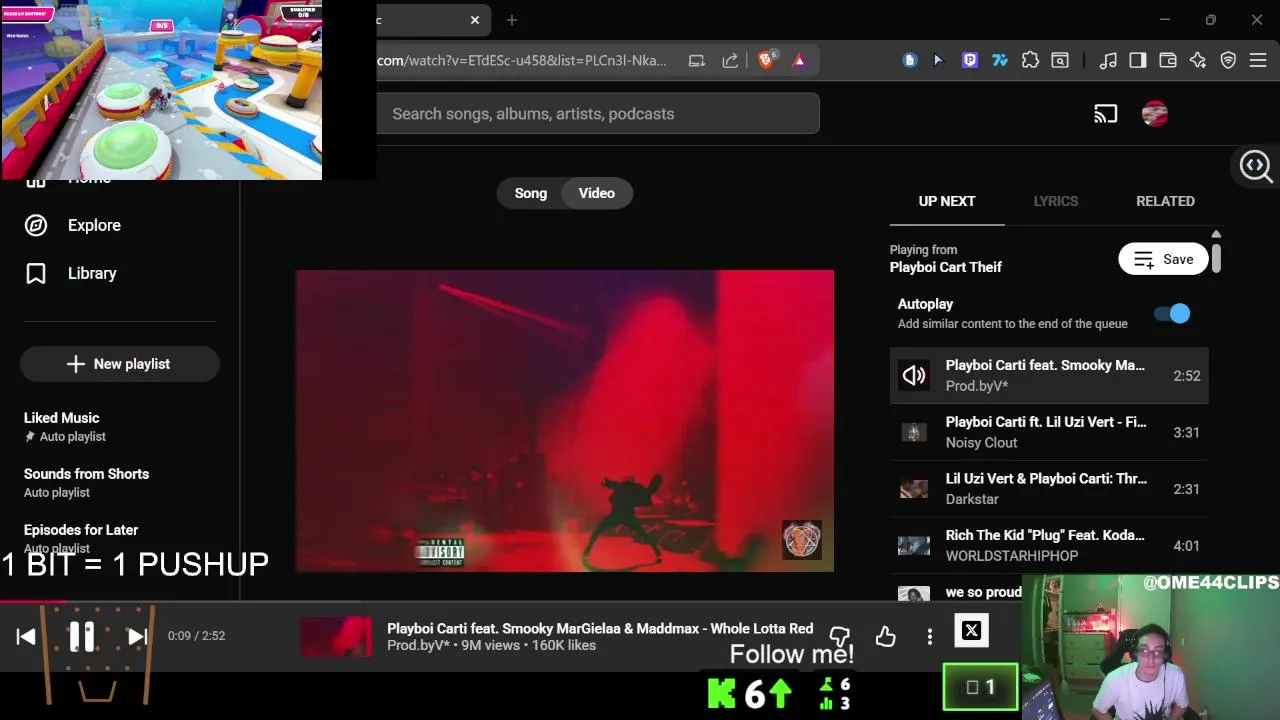1280x720 pixels.
Task: Create a New playlist
Action: (x=119, y=364)
